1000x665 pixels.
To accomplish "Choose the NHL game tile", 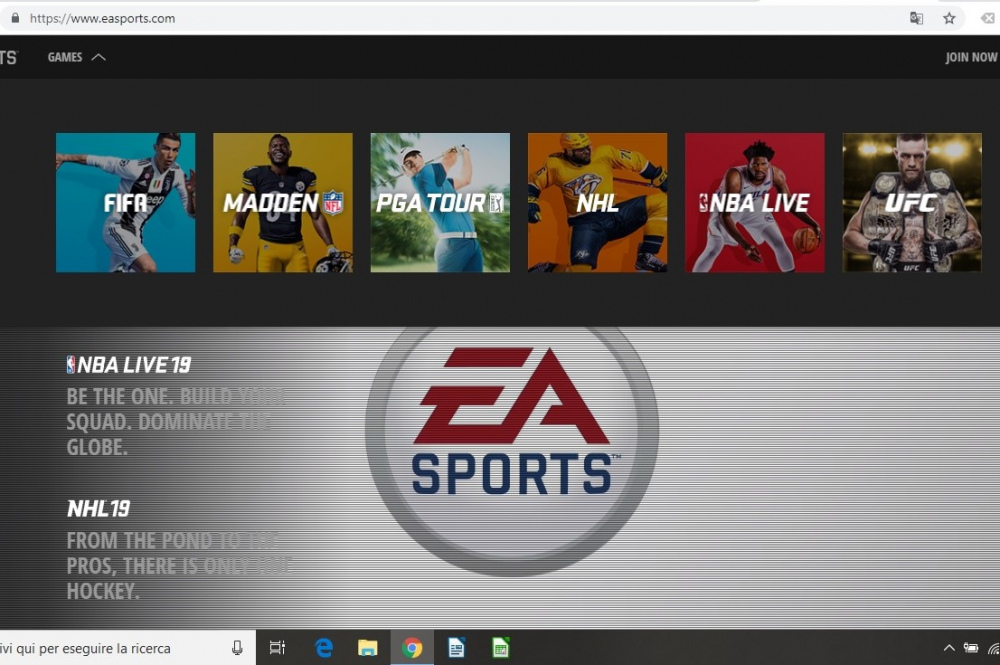I will tap(598, 203).
